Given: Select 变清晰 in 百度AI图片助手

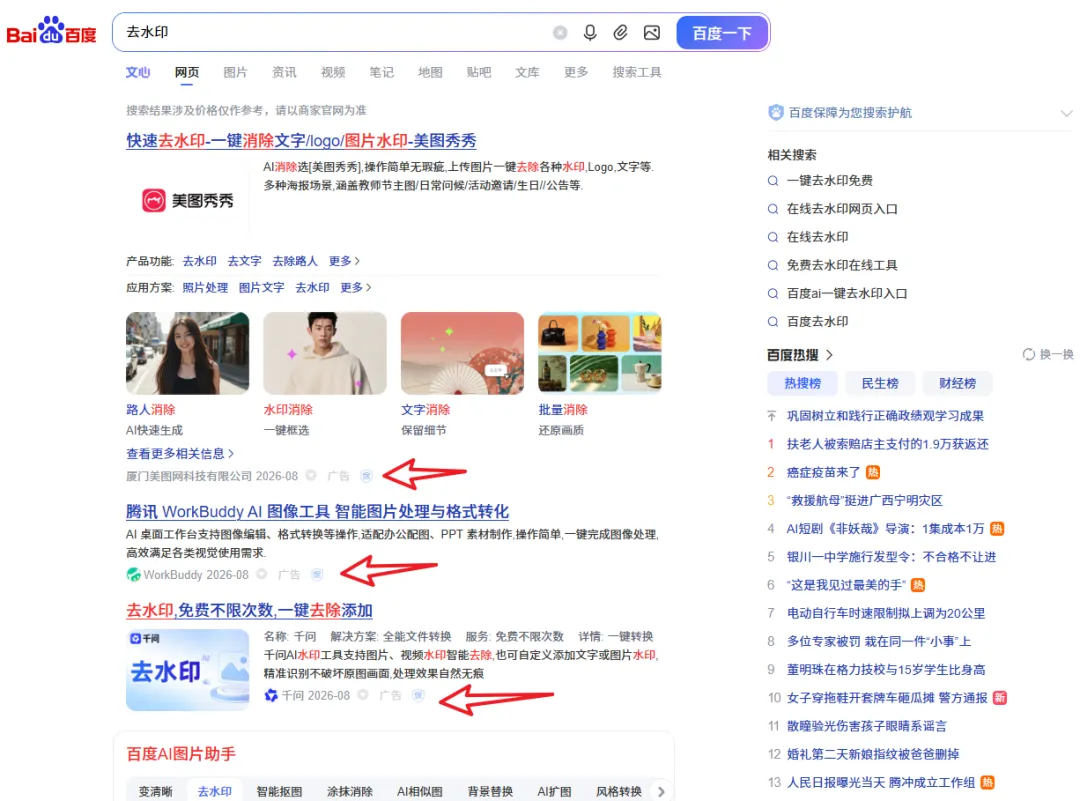Looking at the screenshot, I should 156,791.
